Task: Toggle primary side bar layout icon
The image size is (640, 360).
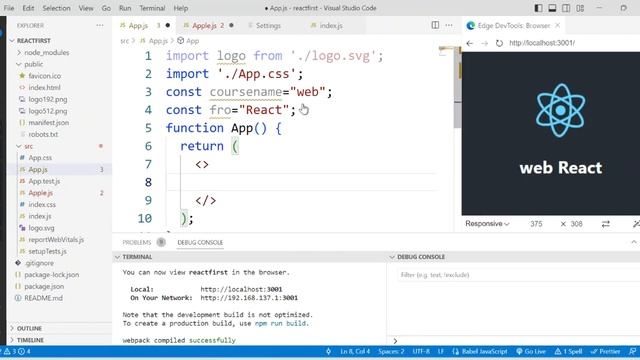Action: coord(538,8)
